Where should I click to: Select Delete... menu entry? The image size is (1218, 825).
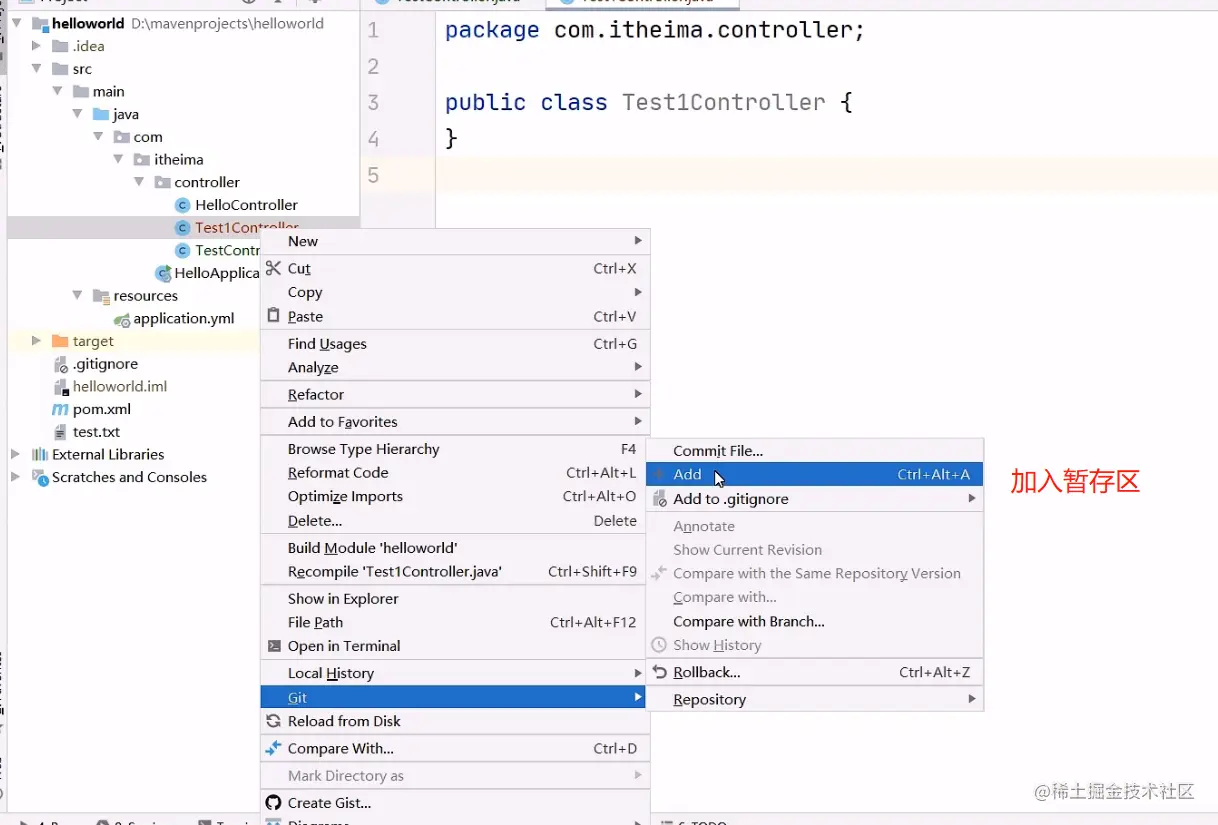tap(455, 520)
